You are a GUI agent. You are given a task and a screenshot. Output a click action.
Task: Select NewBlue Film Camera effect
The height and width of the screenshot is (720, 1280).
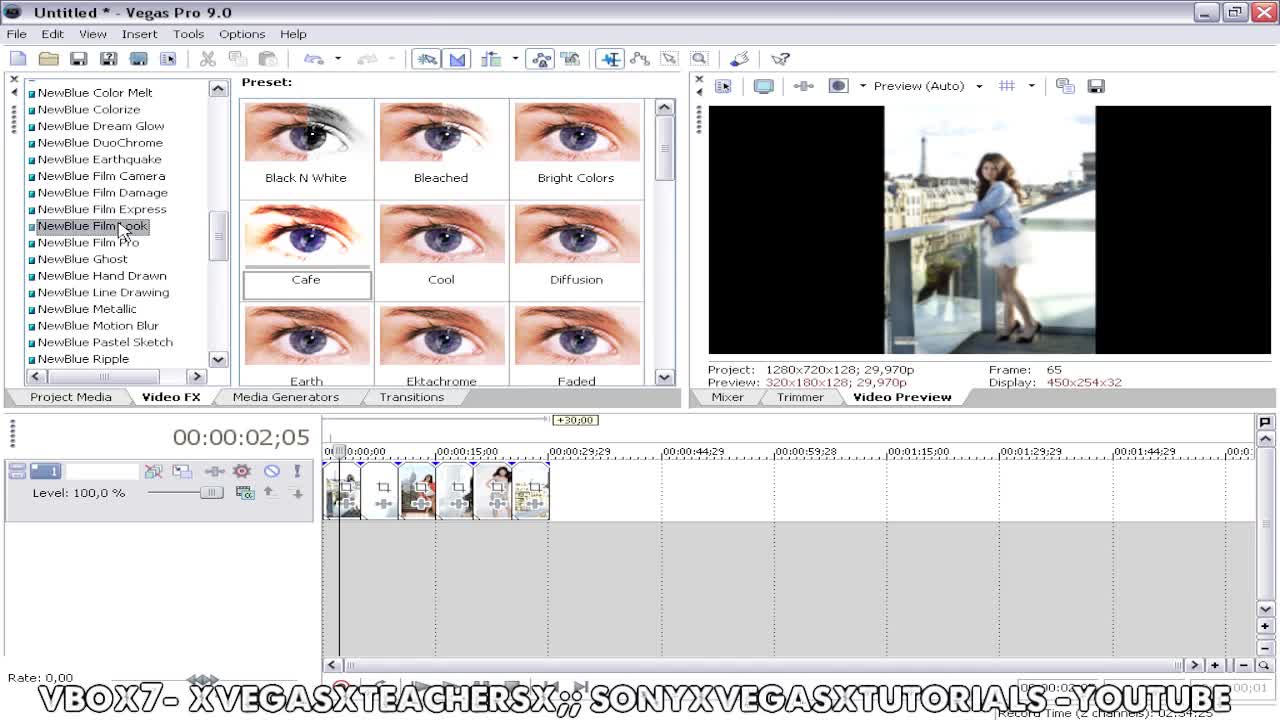pyautogui.click(x=101, y=176)
